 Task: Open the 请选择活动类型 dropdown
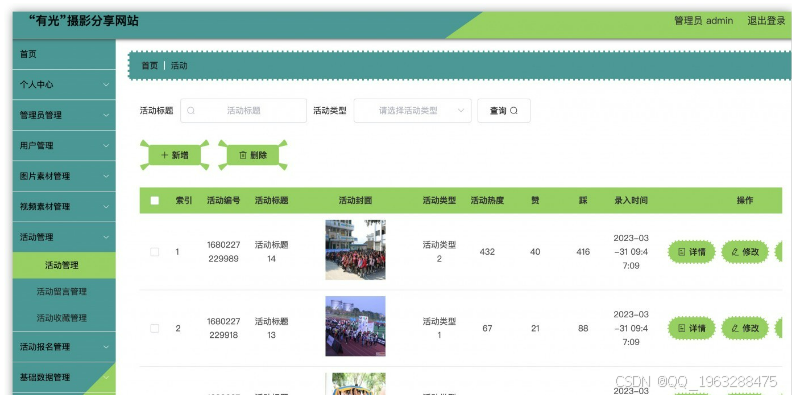point(412,111)
